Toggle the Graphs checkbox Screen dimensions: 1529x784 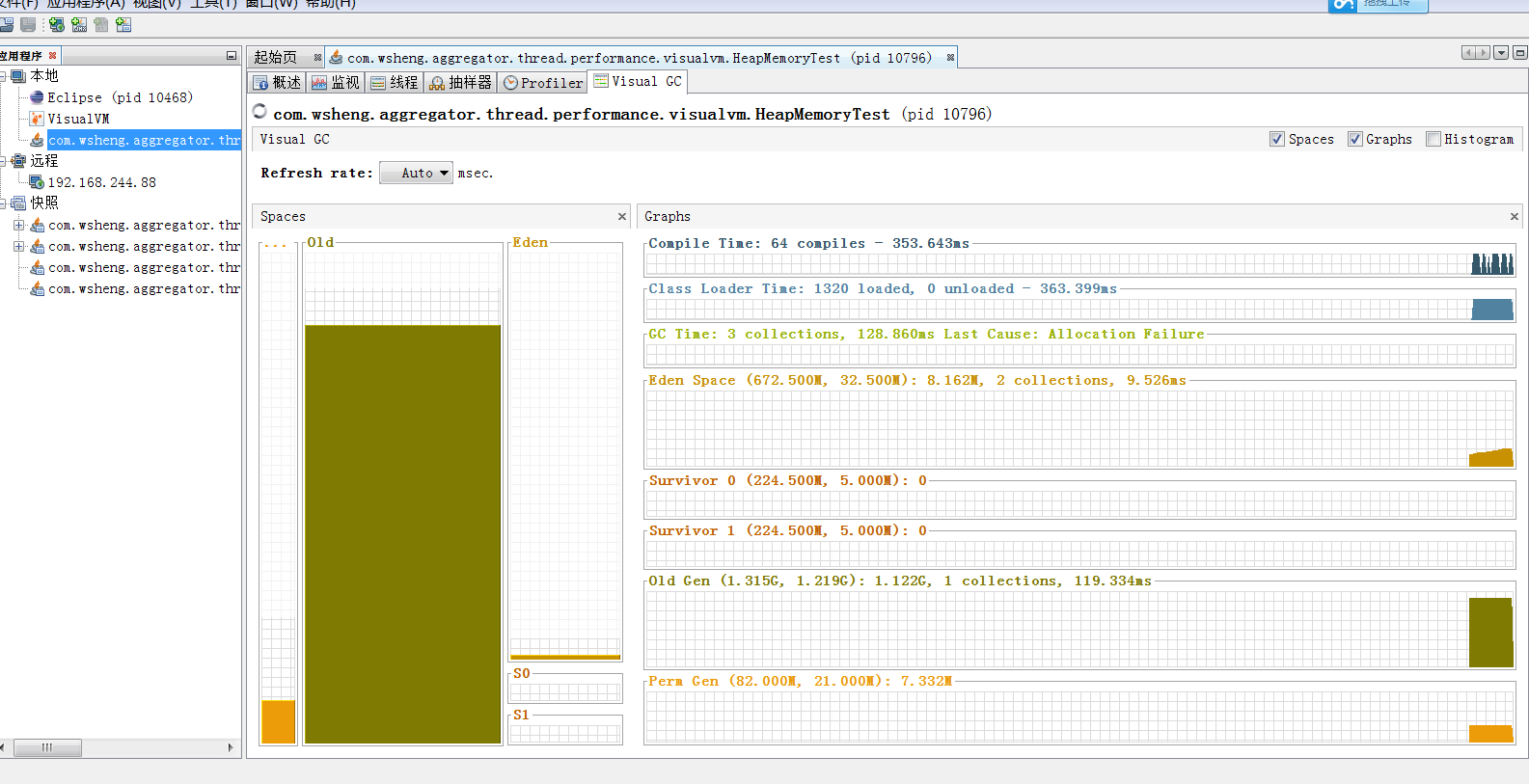pos(1355,139)
